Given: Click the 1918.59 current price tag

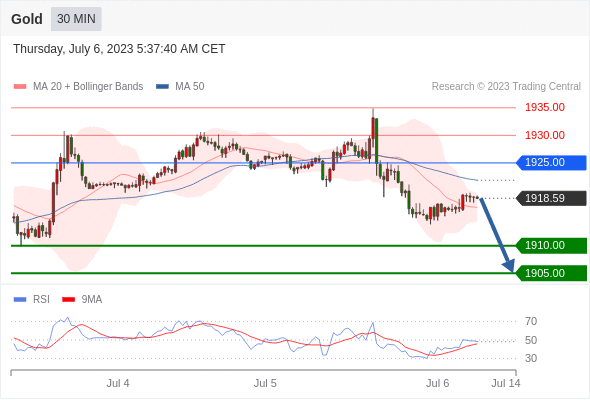Looking at the screenshot, I should [x=551, y=198].
